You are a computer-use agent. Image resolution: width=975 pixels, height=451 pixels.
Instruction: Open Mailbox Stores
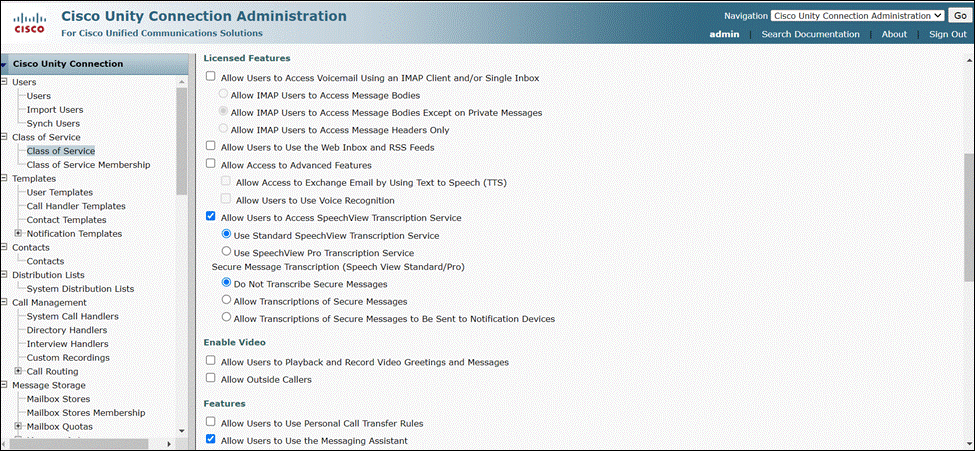coord(58,399)
